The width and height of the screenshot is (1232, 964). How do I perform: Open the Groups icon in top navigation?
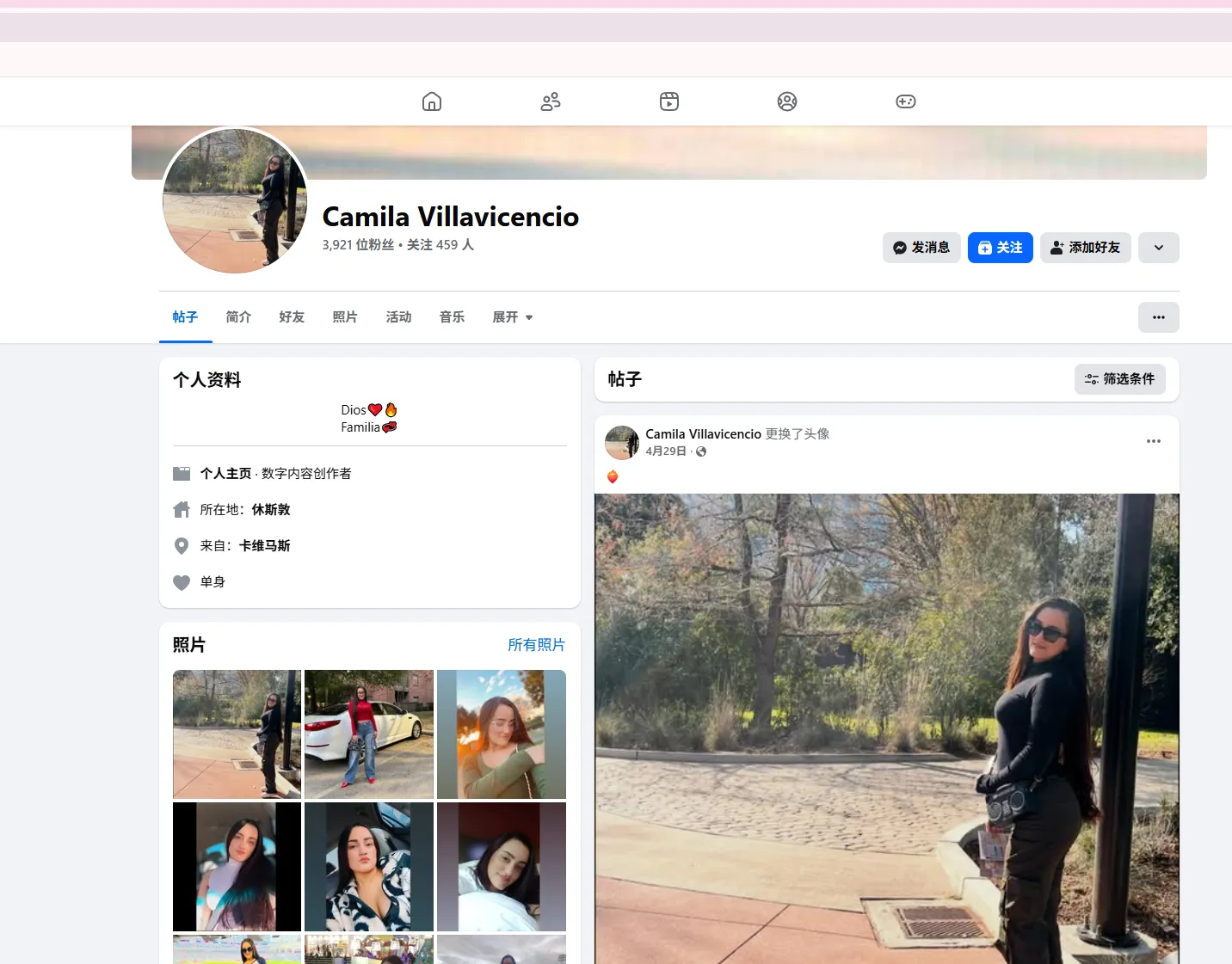tap(786, 101)
